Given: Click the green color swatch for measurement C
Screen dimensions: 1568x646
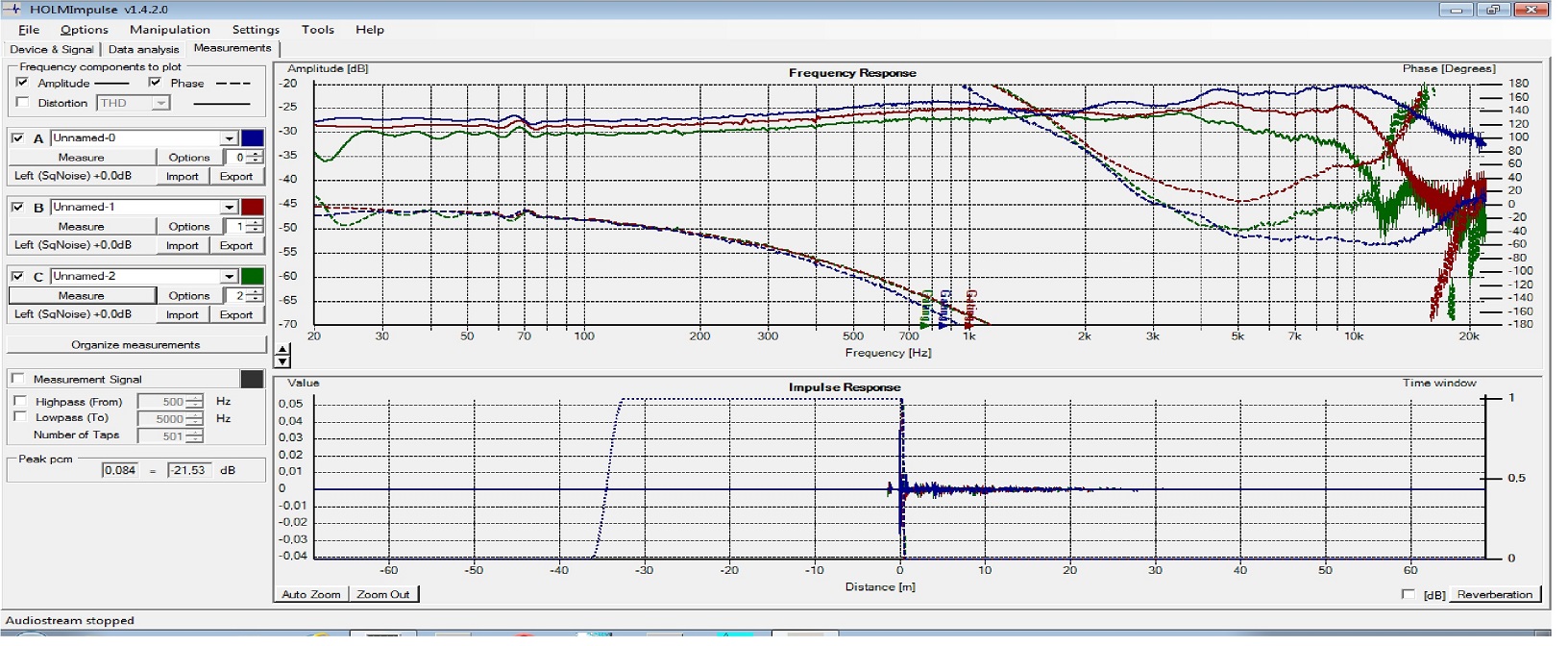Looking at the screenshot, I should coord(252,276).
